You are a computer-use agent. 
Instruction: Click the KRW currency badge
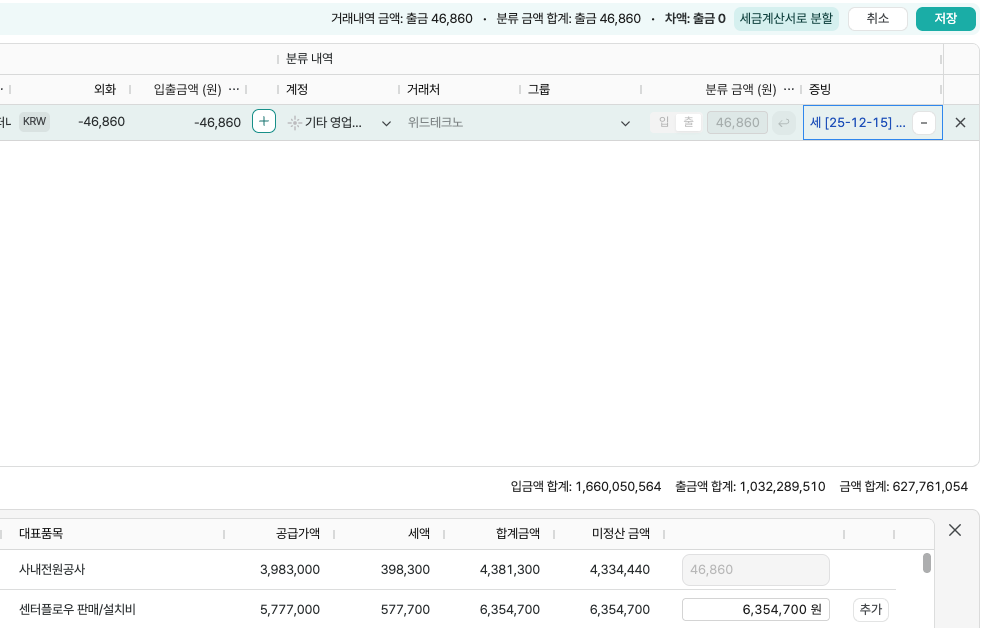34,122
